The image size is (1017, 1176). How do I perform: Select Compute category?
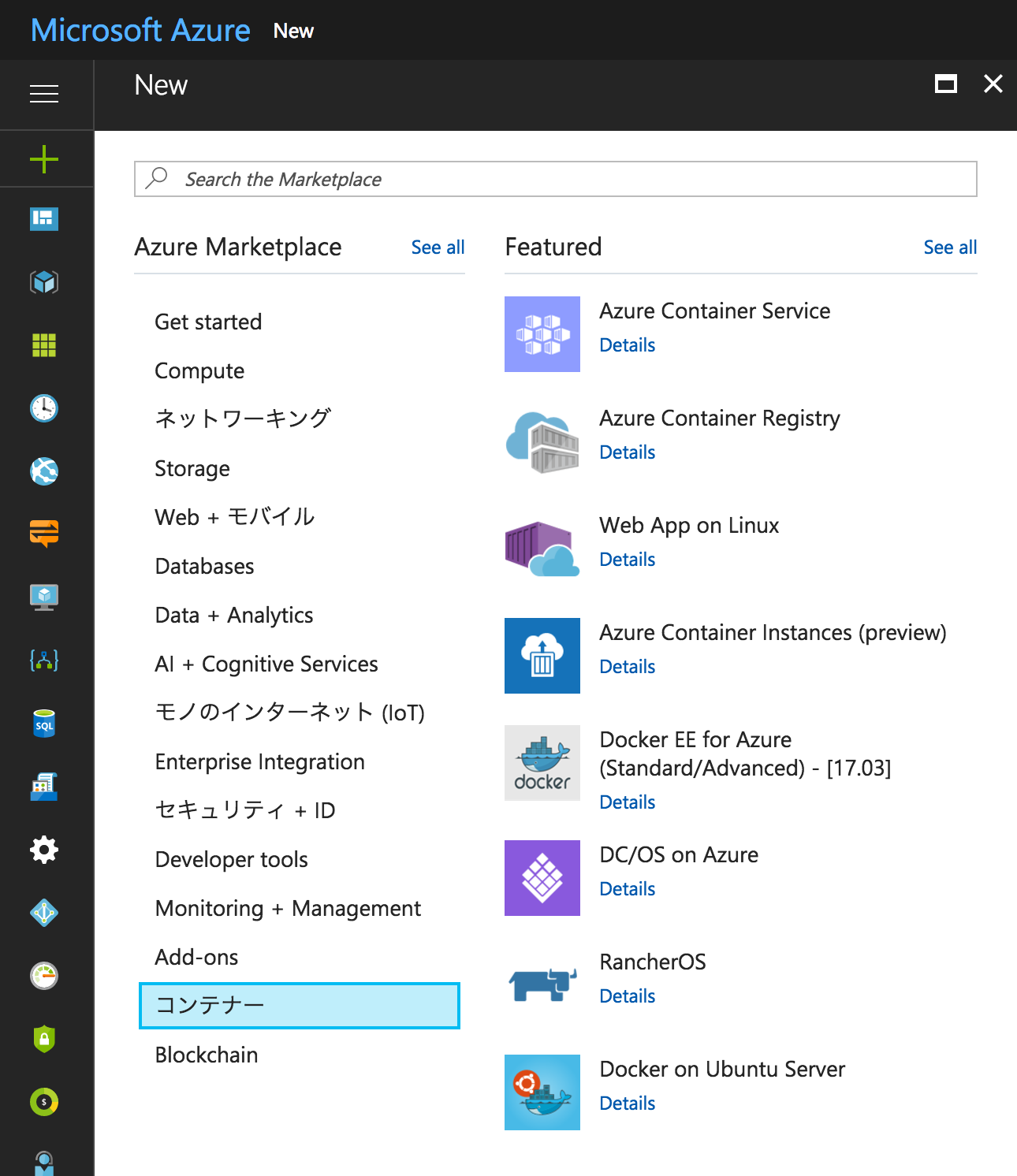point(199,370)
